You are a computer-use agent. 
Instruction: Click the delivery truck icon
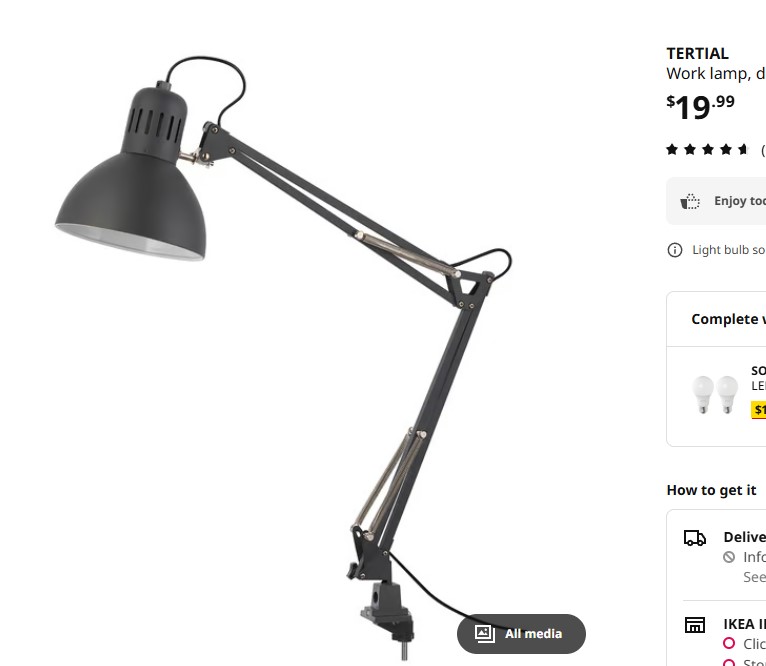(695, 537)
